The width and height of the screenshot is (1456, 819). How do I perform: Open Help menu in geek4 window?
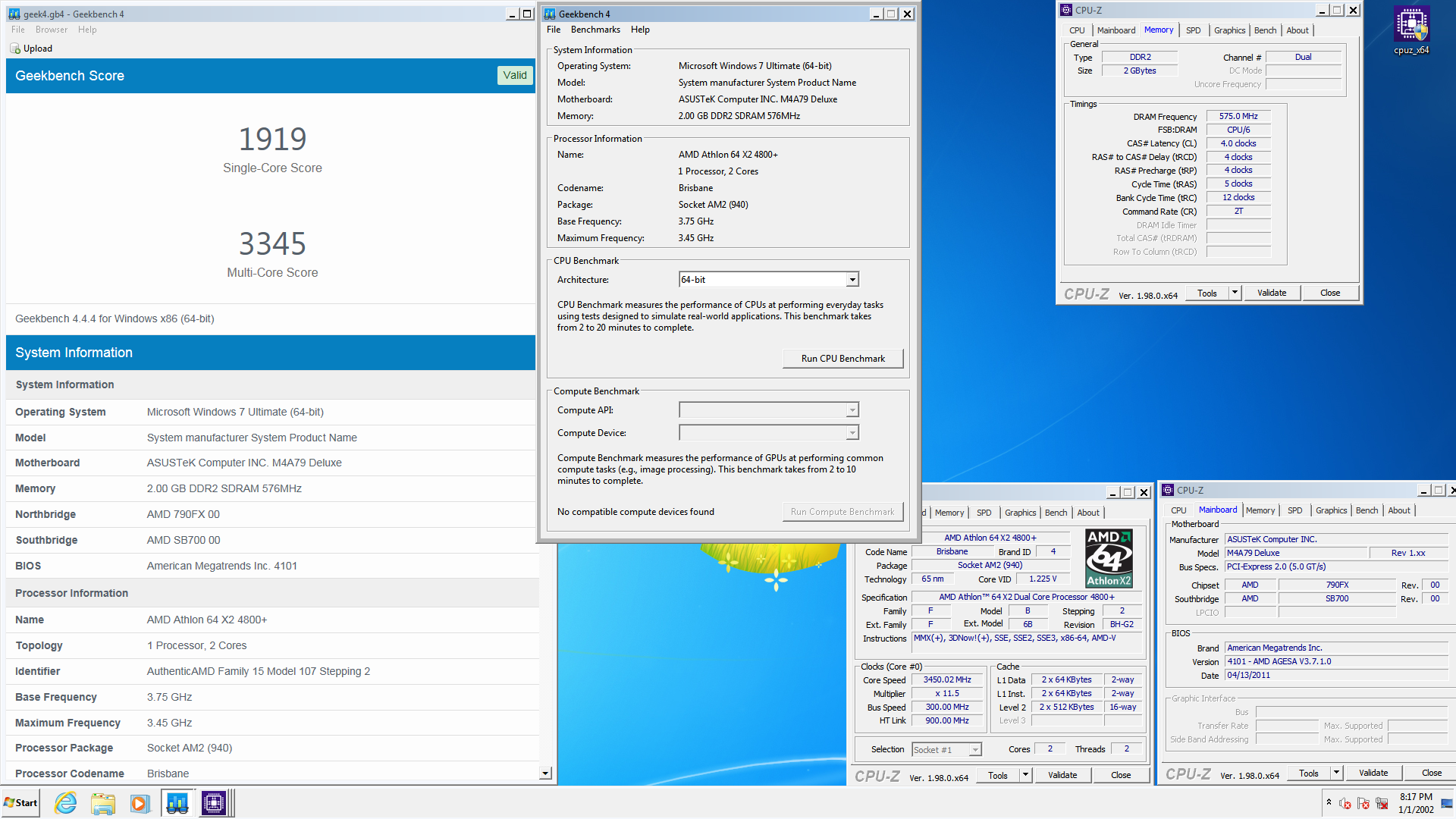(x=87, y=30)
